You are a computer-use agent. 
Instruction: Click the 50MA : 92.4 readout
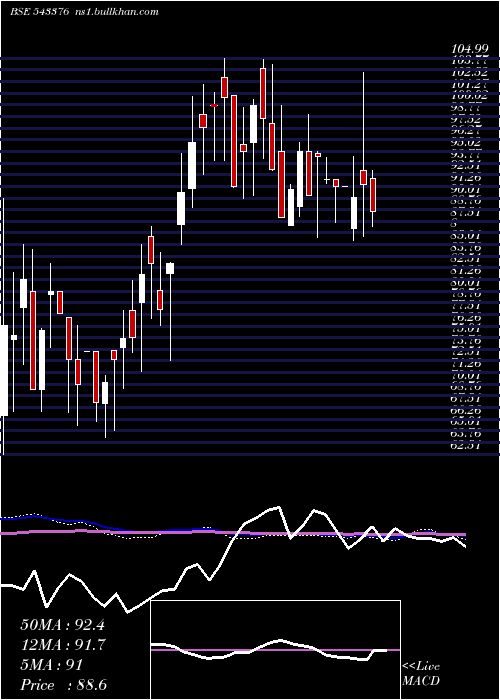tap(62, 625)
